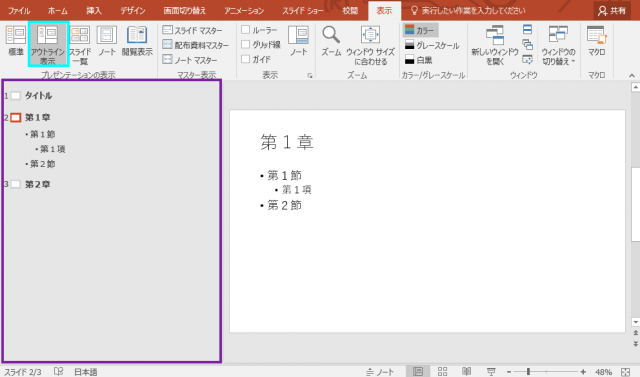Click ウィンドウサイズに合わせる fit-to-window icon
The image size is (640, 377).
tap(370, 45)
